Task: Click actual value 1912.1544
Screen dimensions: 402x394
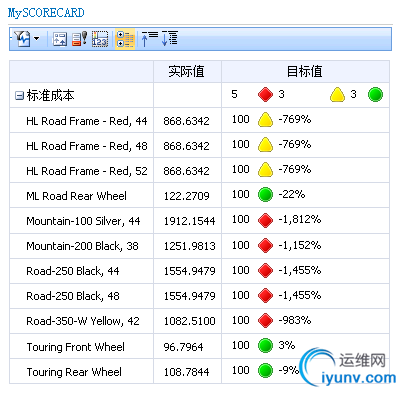Action: [189, 221]
